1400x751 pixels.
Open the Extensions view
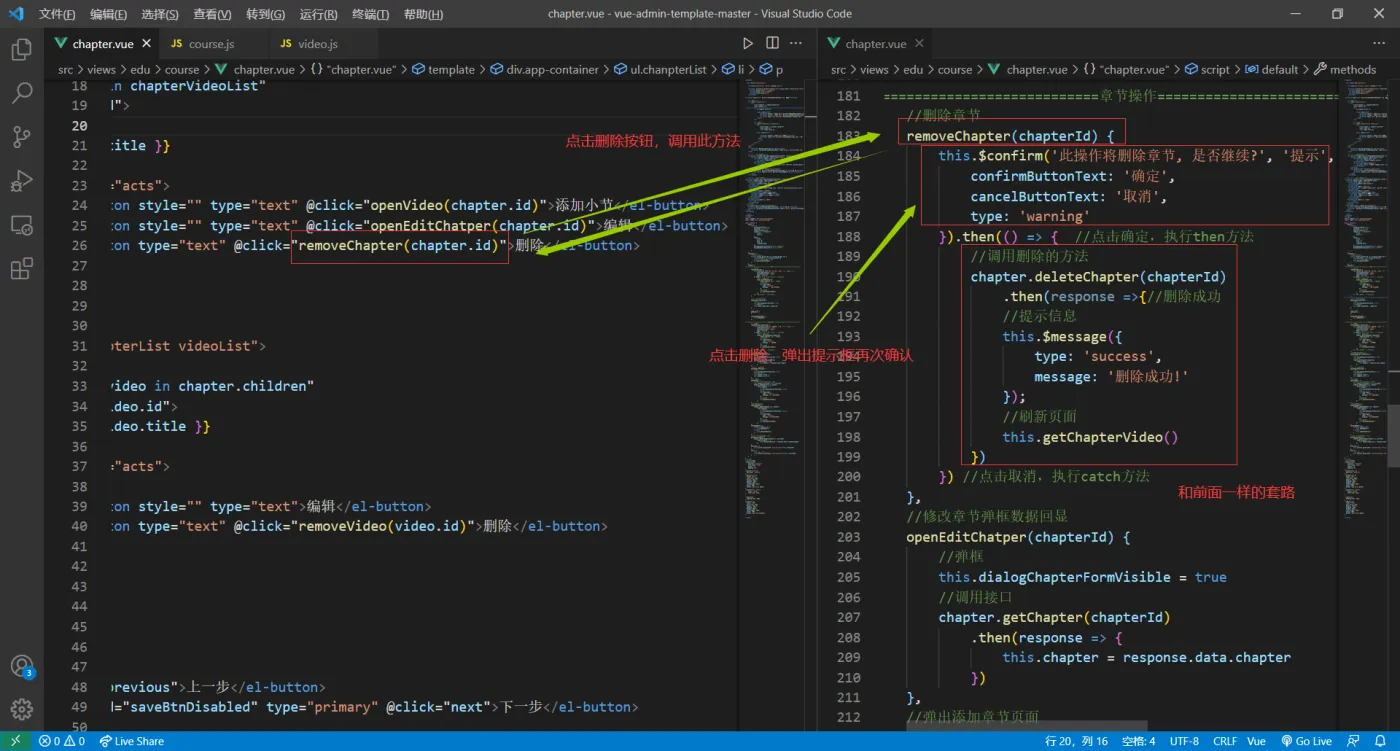click(21, 269)
